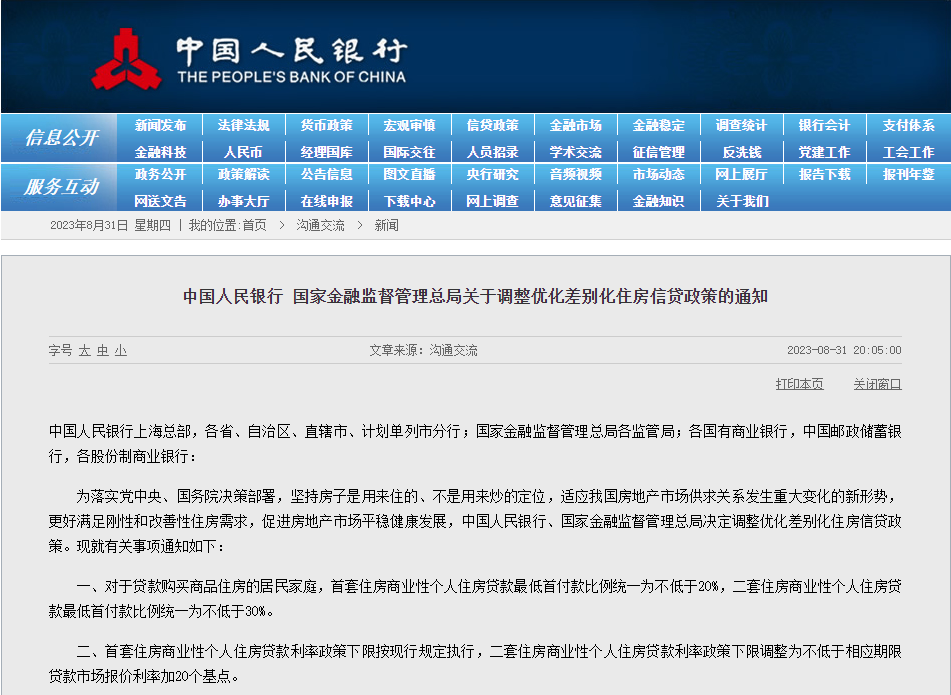Click 信息公开 section header
This screenshot has width=951, height=695.
pyautogui.click(x=62, y=138)
